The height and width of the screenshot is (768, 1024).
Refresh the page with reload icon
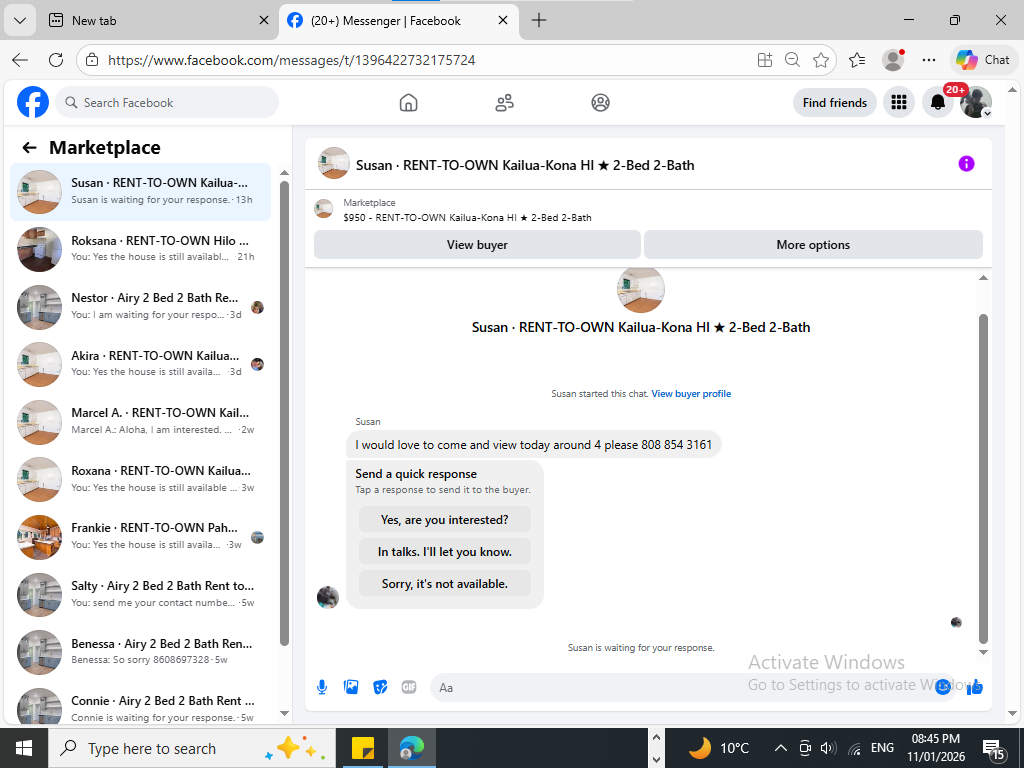click(56, 60)
